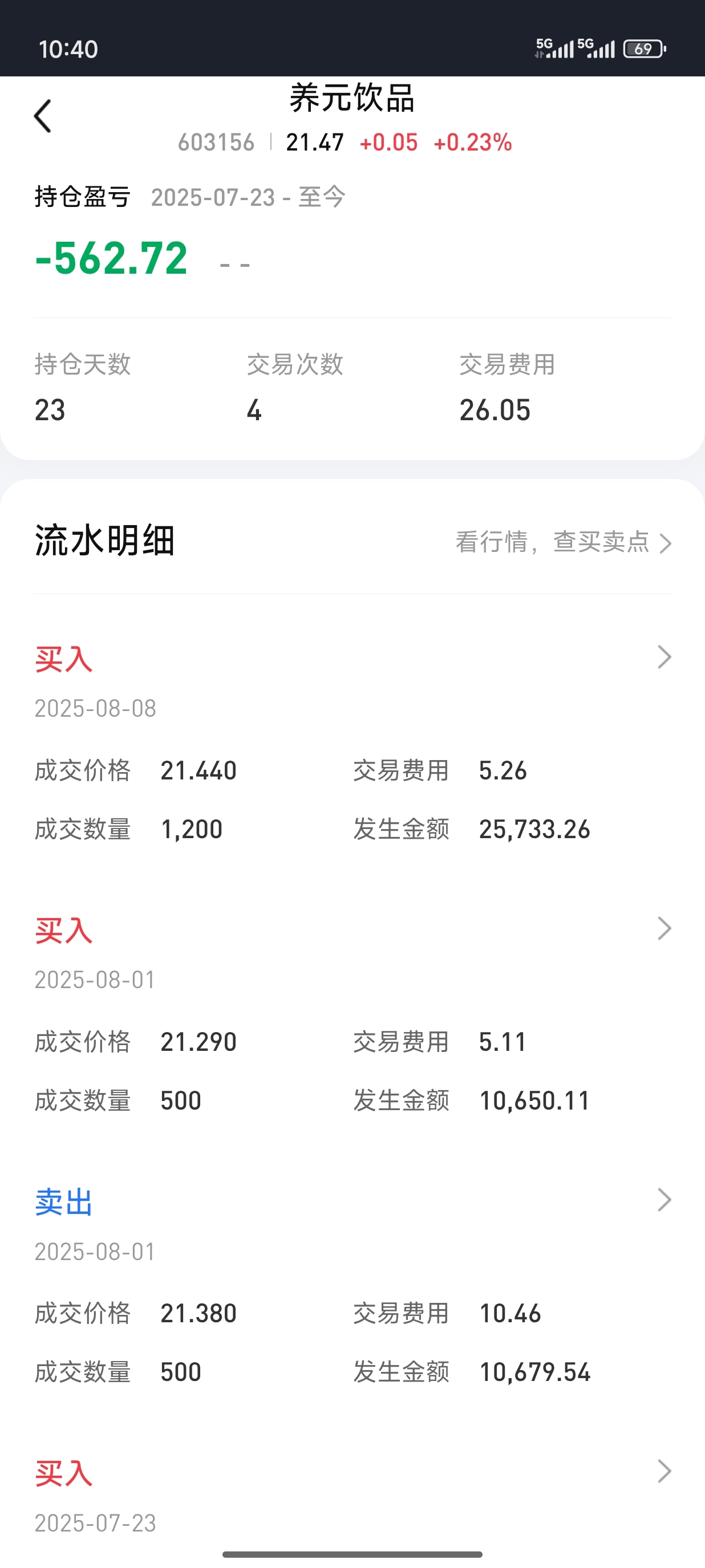
Task: Open 看行情，查买卖点 link
Action: point(563,542)
